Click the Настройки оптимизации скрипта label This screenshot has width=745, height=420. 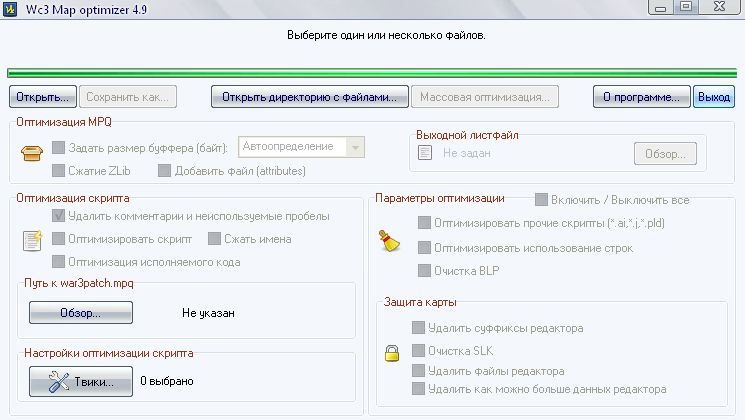109,353
